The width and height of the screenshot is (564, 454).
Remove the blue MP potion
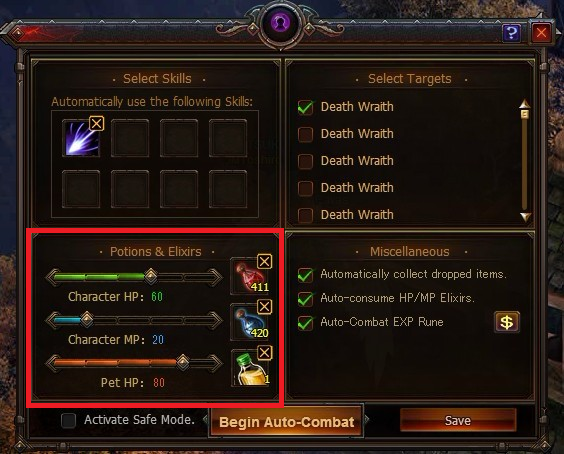264,307
